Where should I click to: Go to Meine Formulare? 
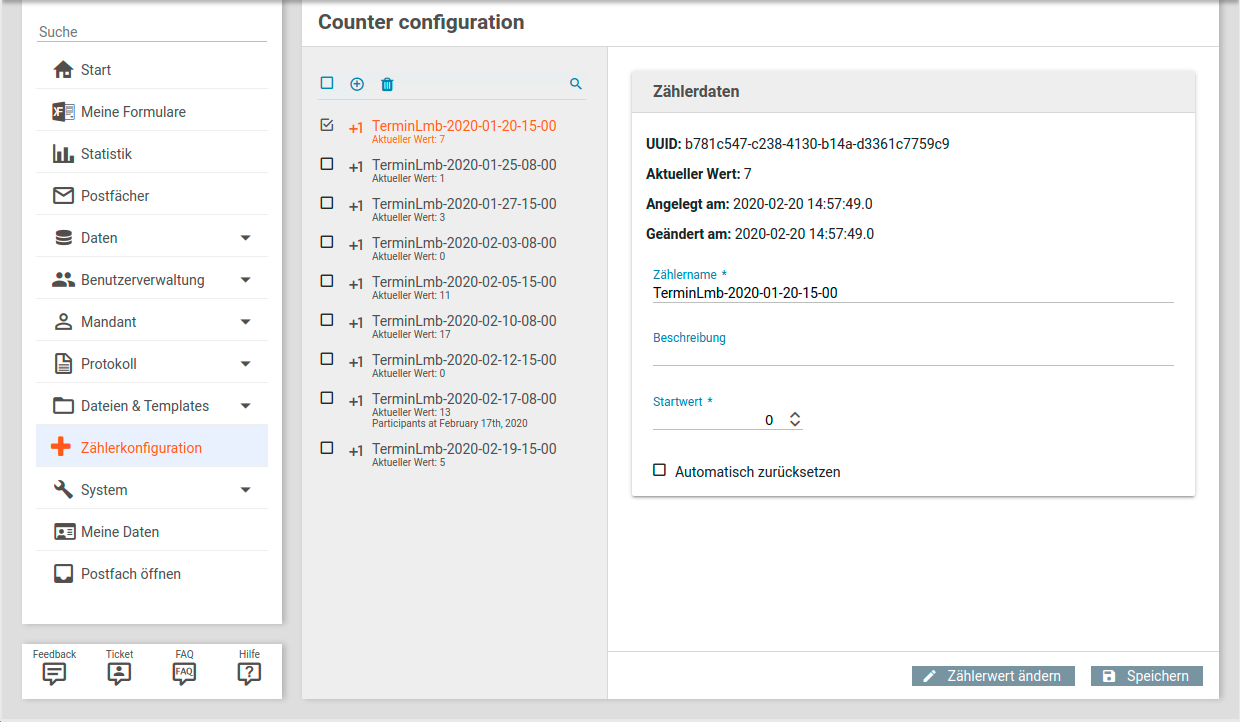(133, 112)
